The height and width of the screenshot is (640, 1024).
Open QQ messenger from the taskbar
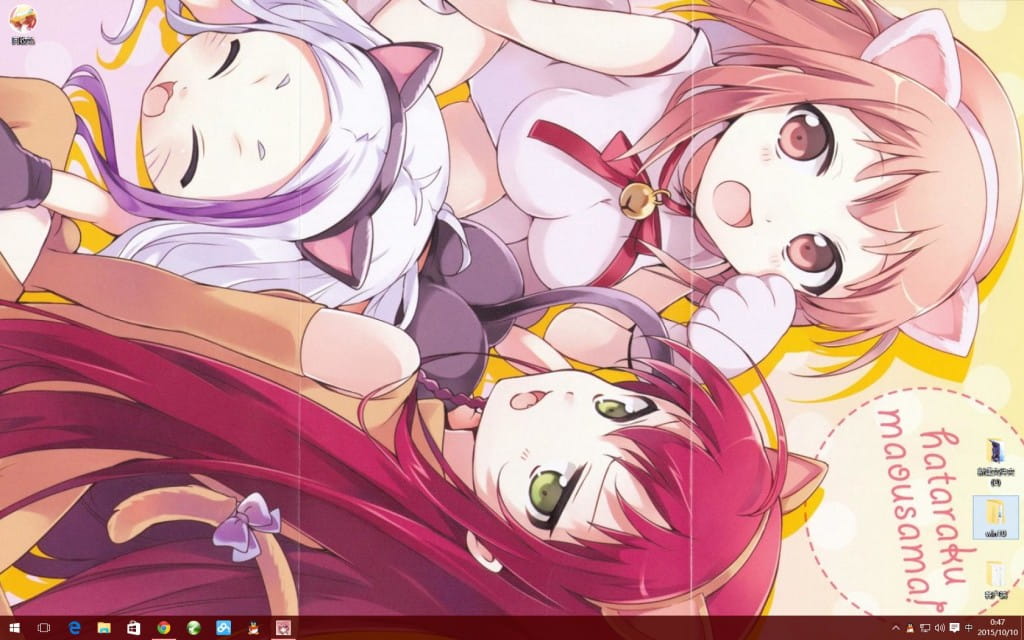click(x=254, y=630)
